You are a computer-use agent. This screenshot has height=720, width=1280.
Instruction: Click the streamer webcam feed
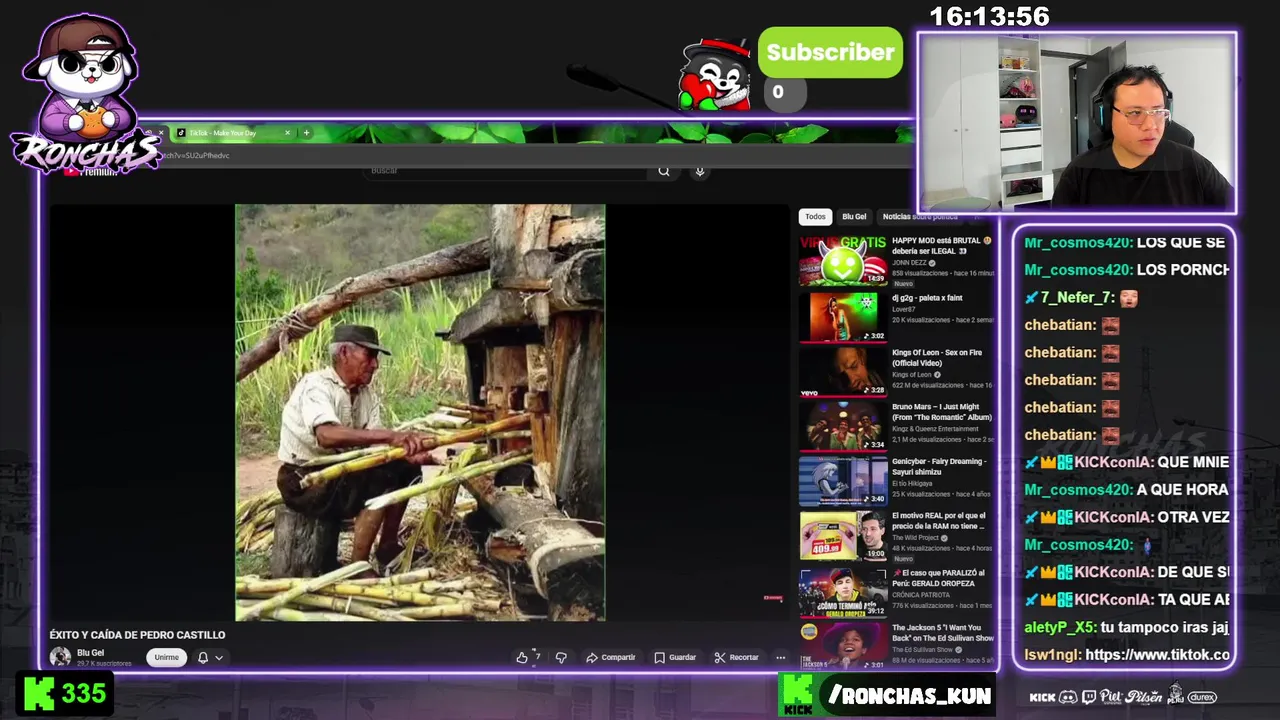(x=1077, y=122)
